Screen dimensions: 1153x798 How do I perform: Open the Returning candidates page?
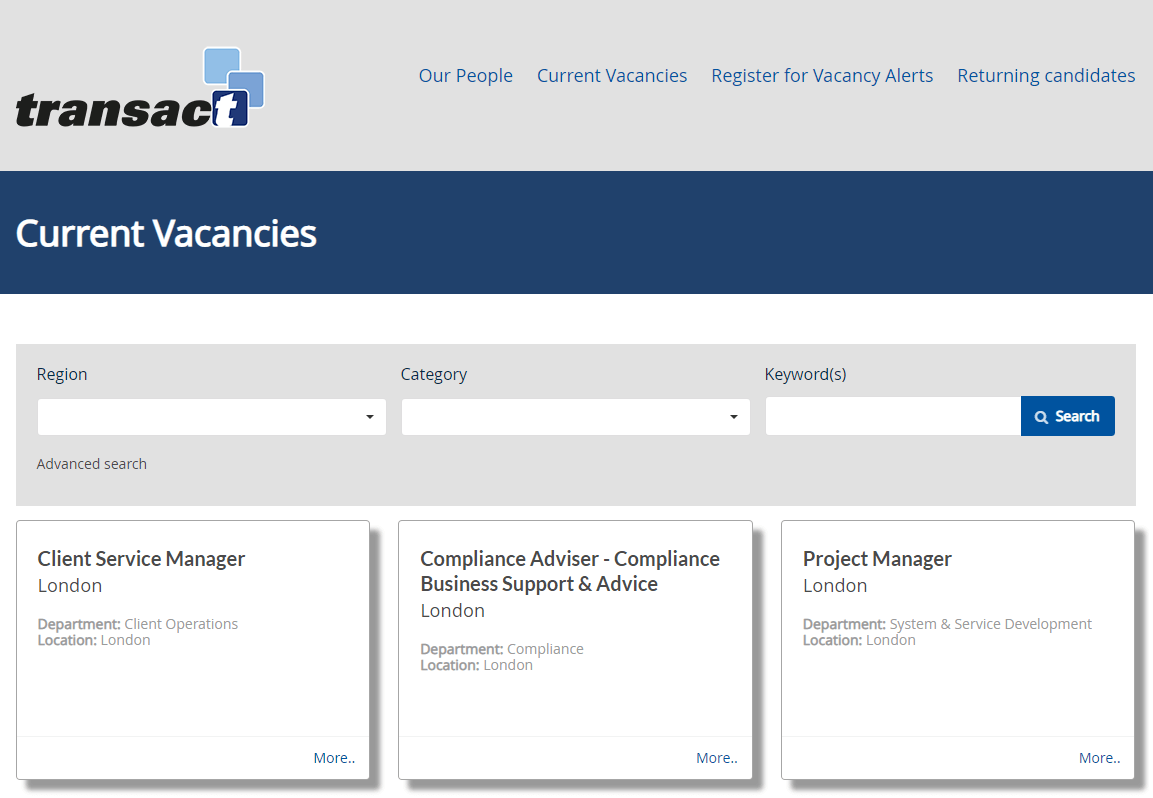click(1045, 75)
